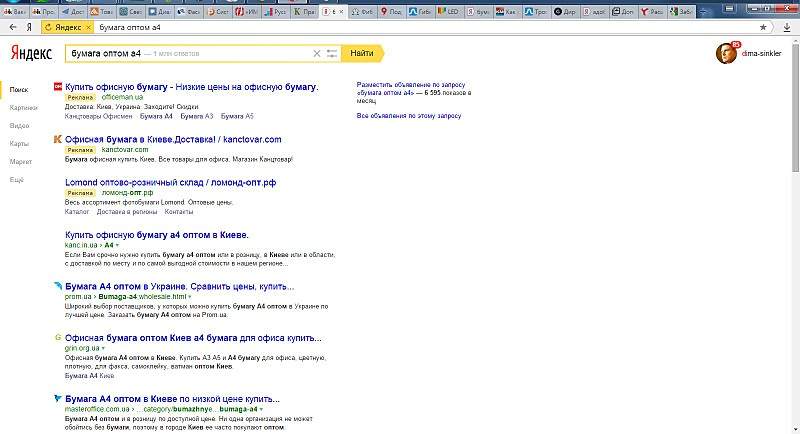
Task: Click the yellow Найти search button
Action: tap(362, 53)
